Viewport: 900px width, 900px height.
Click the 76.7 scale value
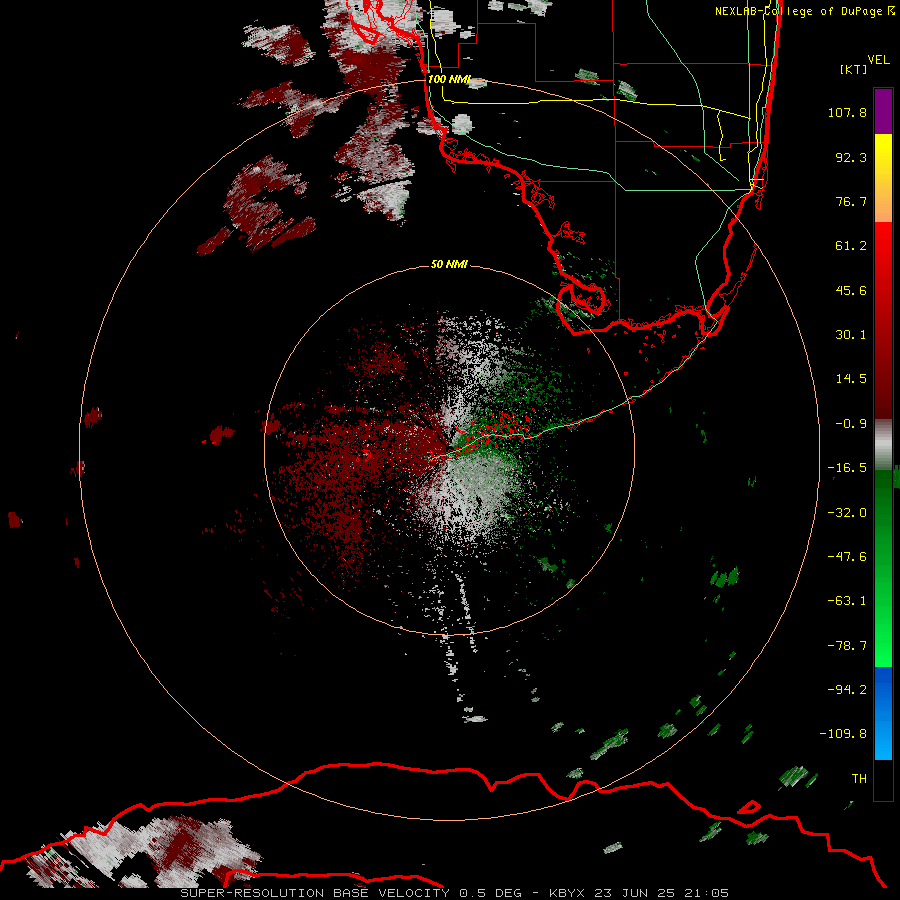(851, 201)
